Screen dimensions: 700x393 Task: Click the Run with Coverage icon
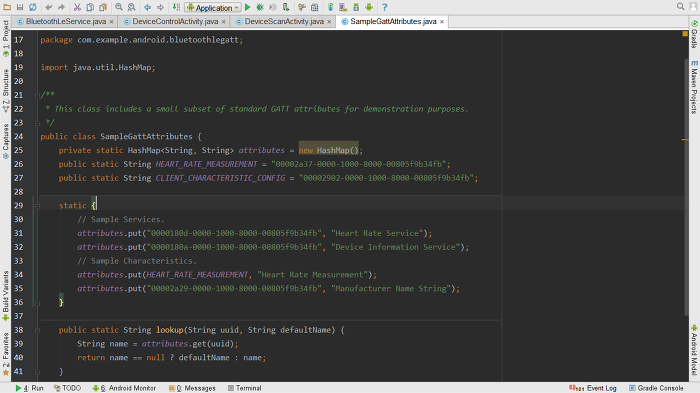[x=273, y=7]
